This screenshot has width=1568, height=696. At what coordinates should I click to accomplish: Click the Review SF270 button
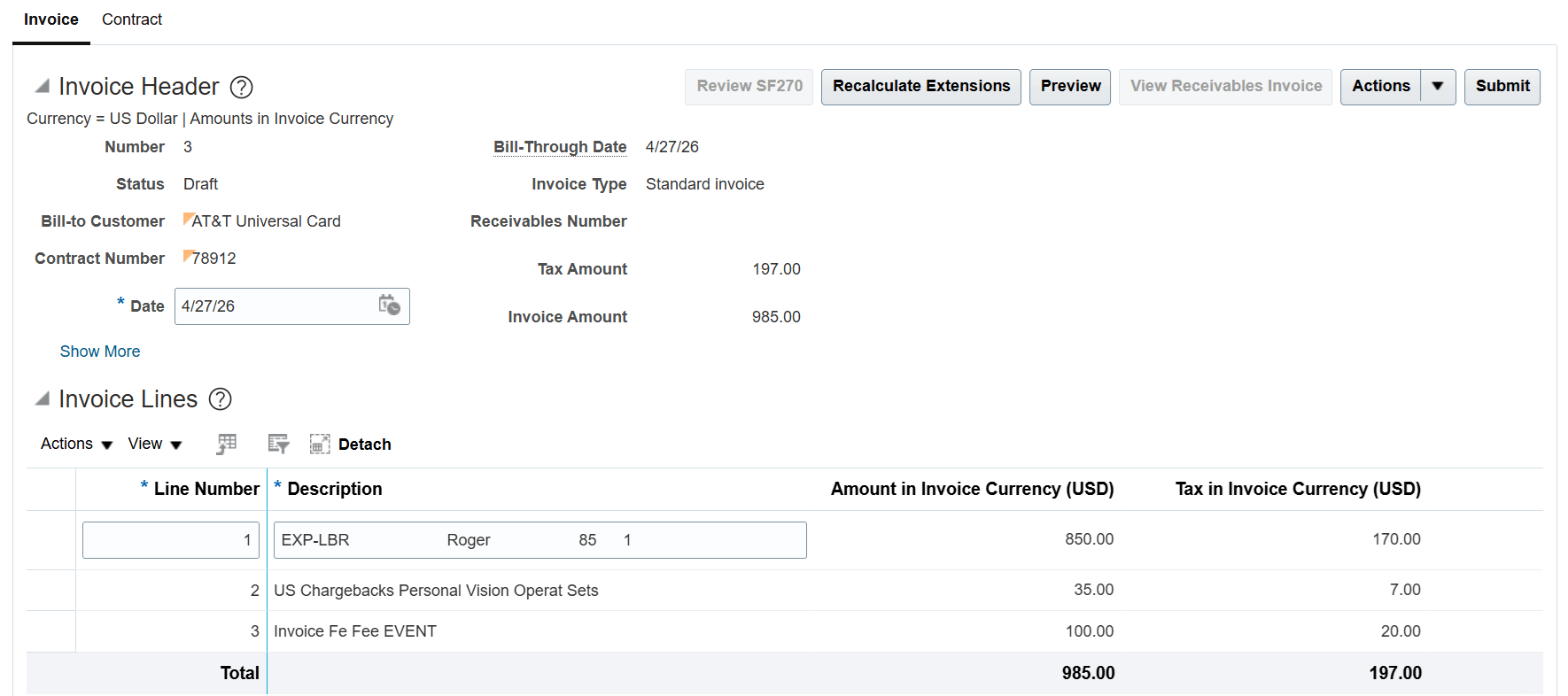coord(749,87)
